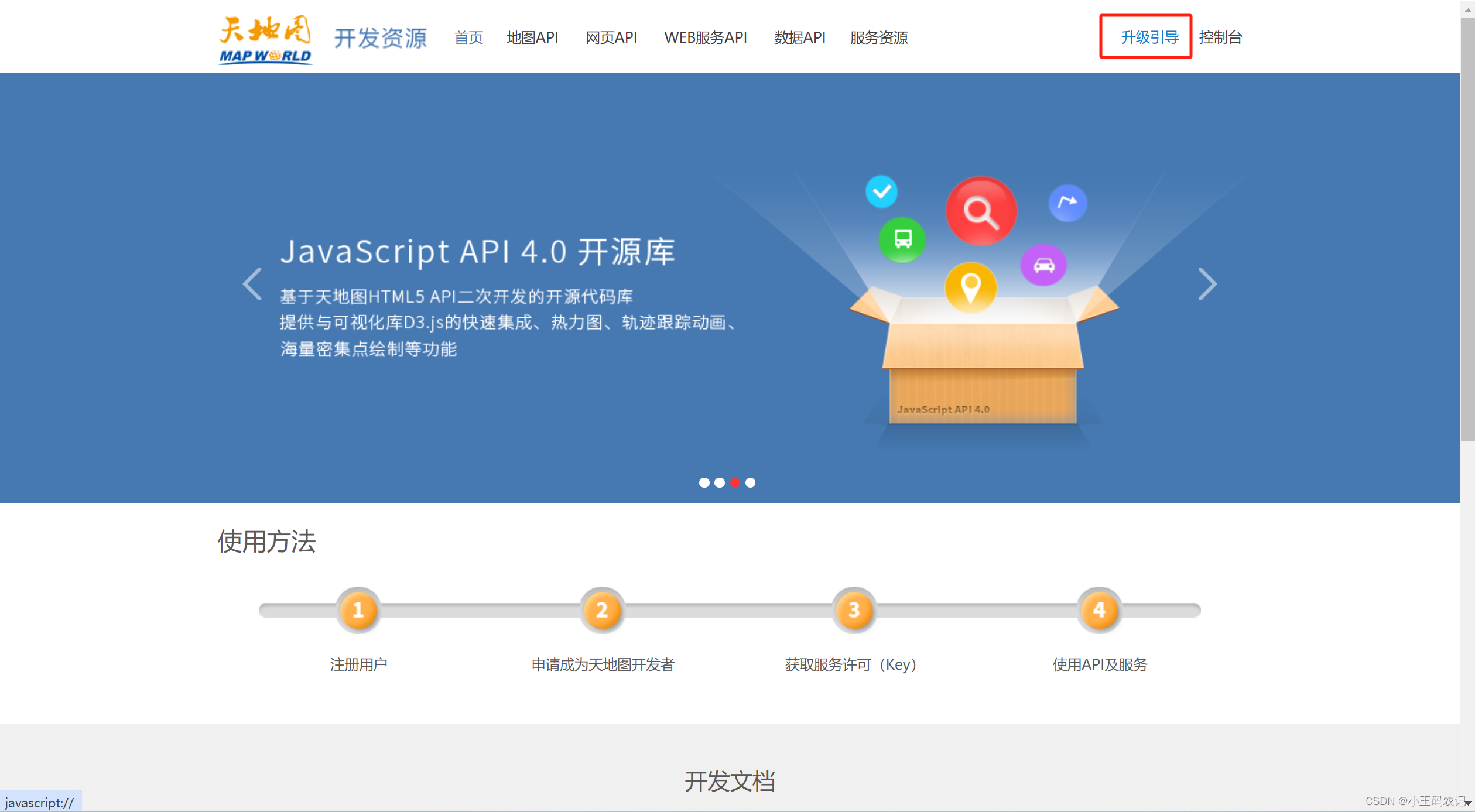Click the green bus icon in banner
This screenshot has height=812, width=1475.
pyautogui.click(x=902, y=239)
